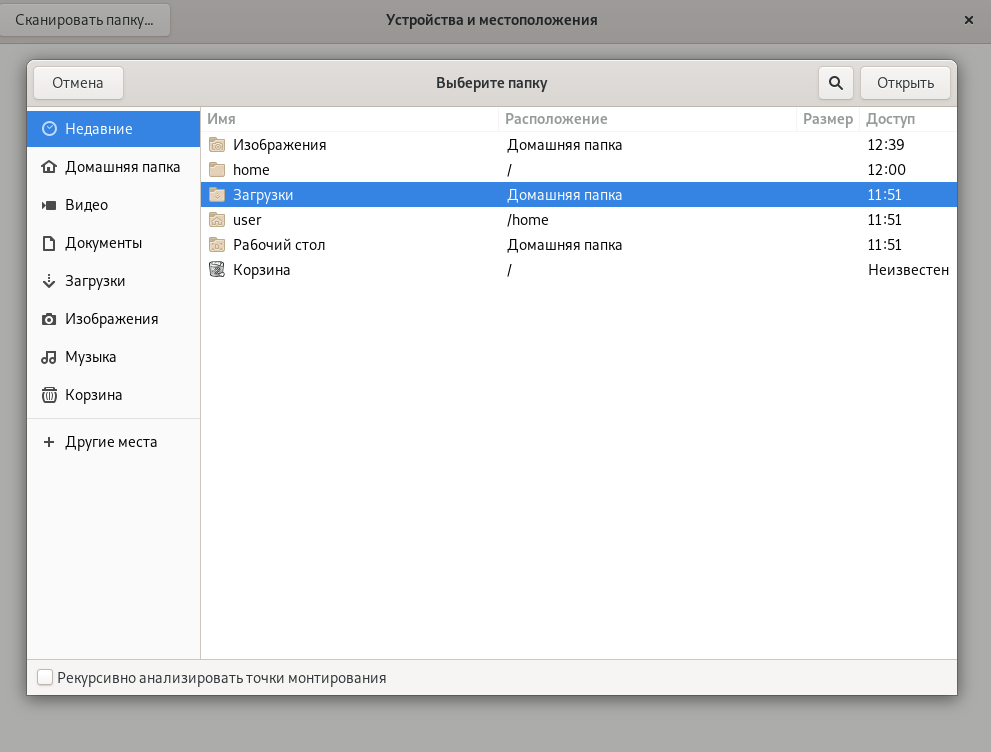Screen dimensions: 991x752
Task: Click the video camera icon for Видео
Action: click(x=49, y=205)
